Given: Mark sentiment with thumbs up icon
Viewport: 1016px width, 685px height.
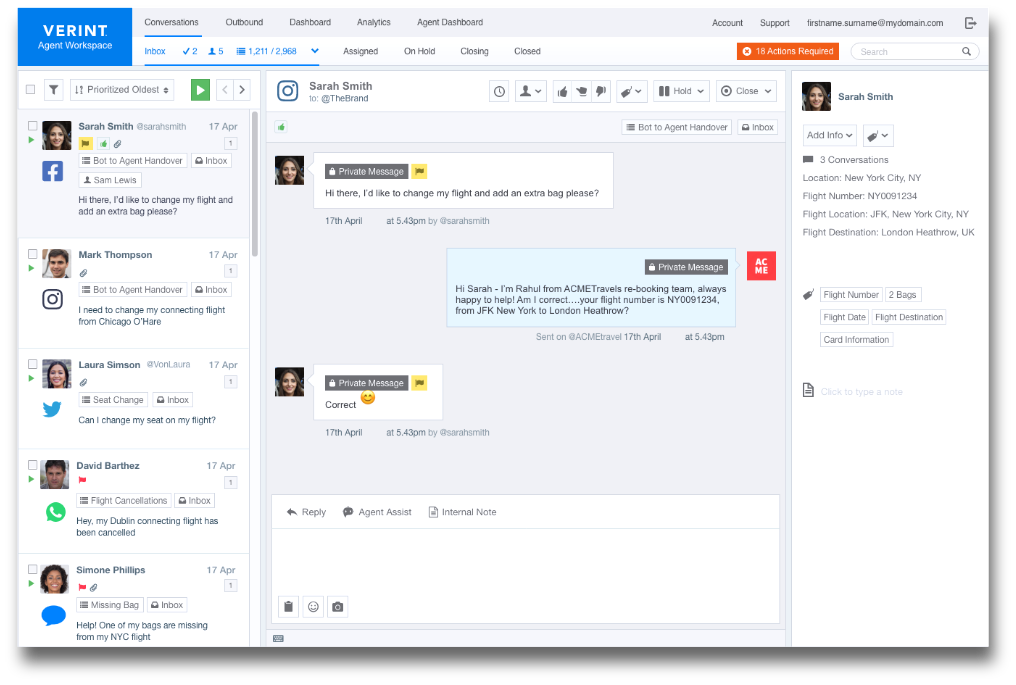Looking at the screenshot, I should [x=563, y=91].
